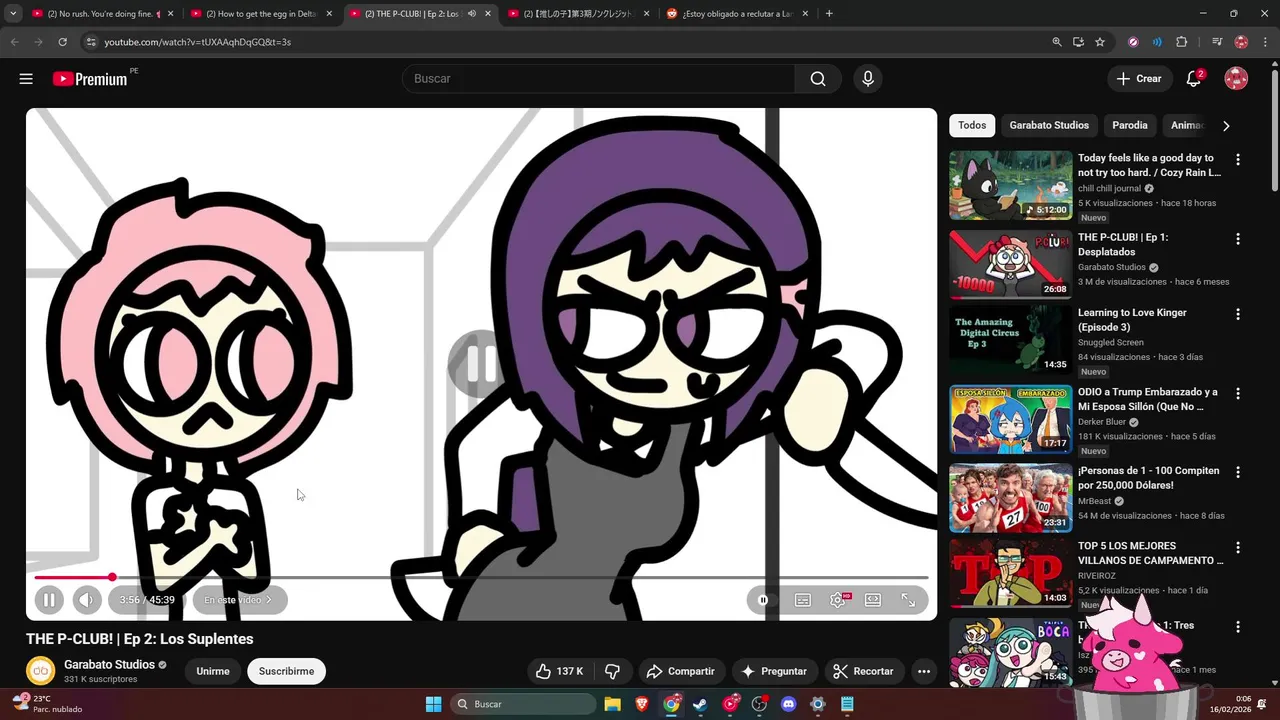Viewport: 1280px width, 720px height.
Task: Toggle the autoplay switch in the player
Action: tap(765, 600)
